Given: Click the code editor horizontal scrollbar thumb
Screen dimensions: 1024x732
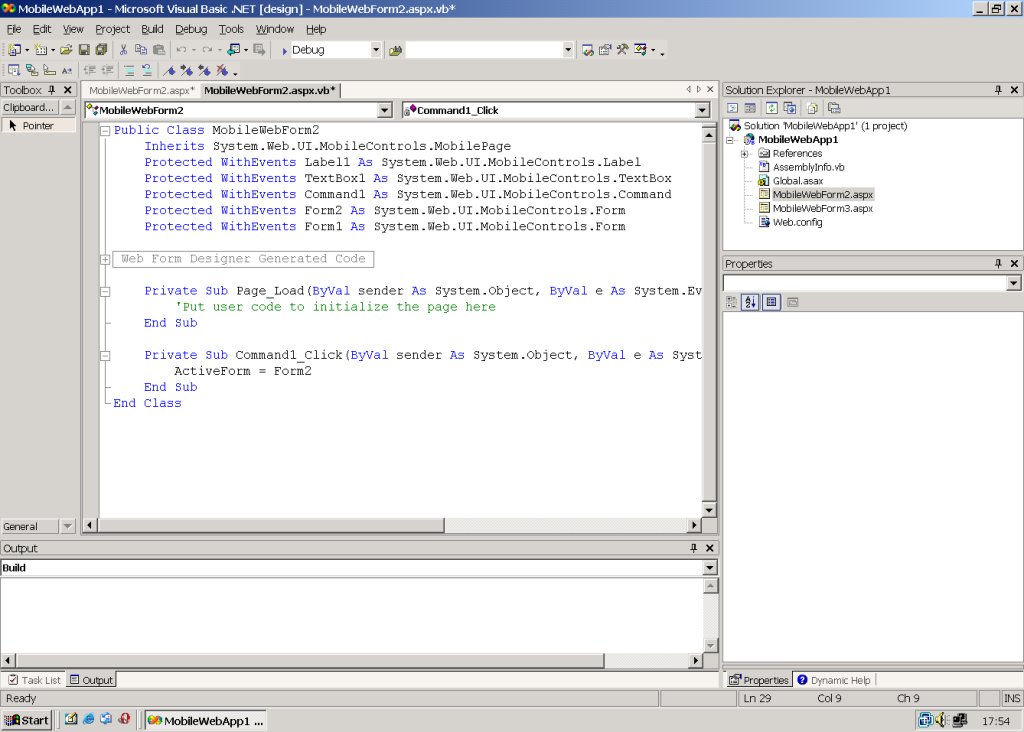Looking at the screenshot, I should click(272, 525).
